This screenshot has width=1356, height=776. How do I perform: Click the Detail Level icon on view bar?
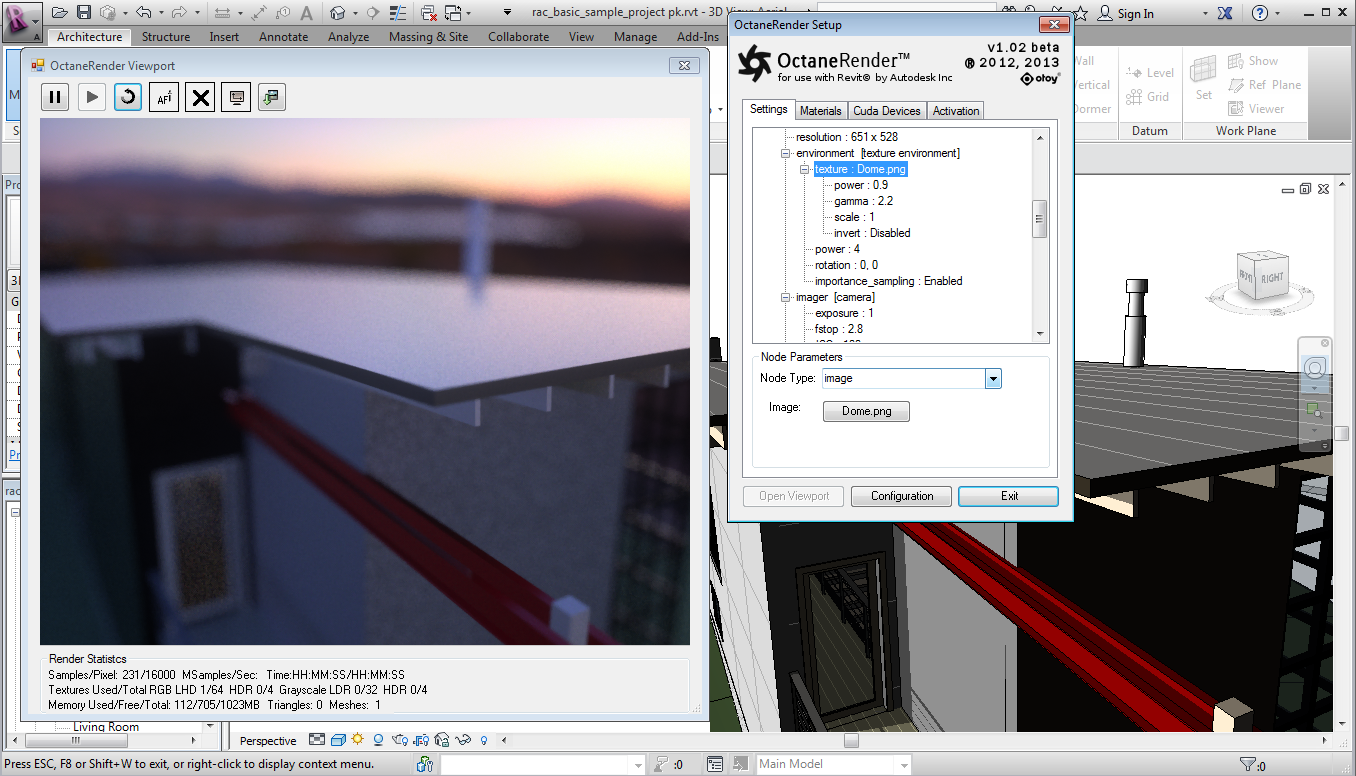click(317, 740)
